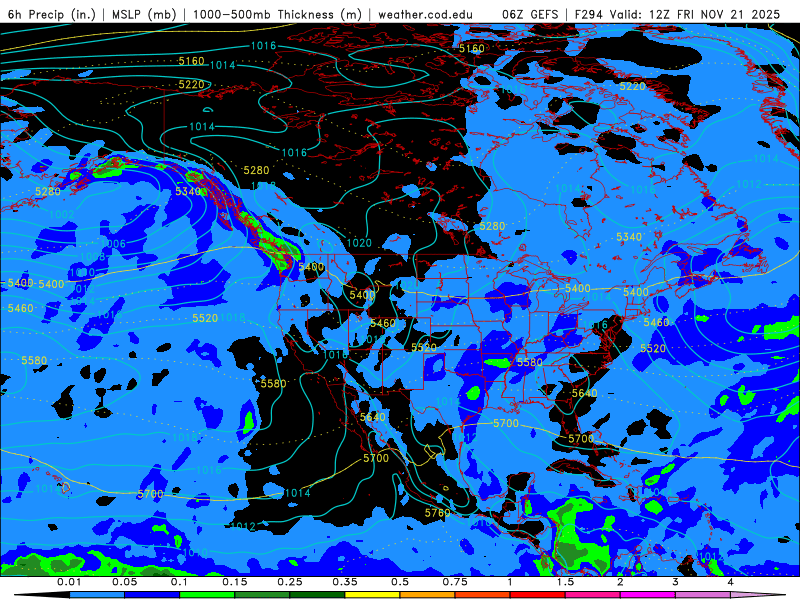Click the '5460' thickness label off the East Coast

point(656,322)
